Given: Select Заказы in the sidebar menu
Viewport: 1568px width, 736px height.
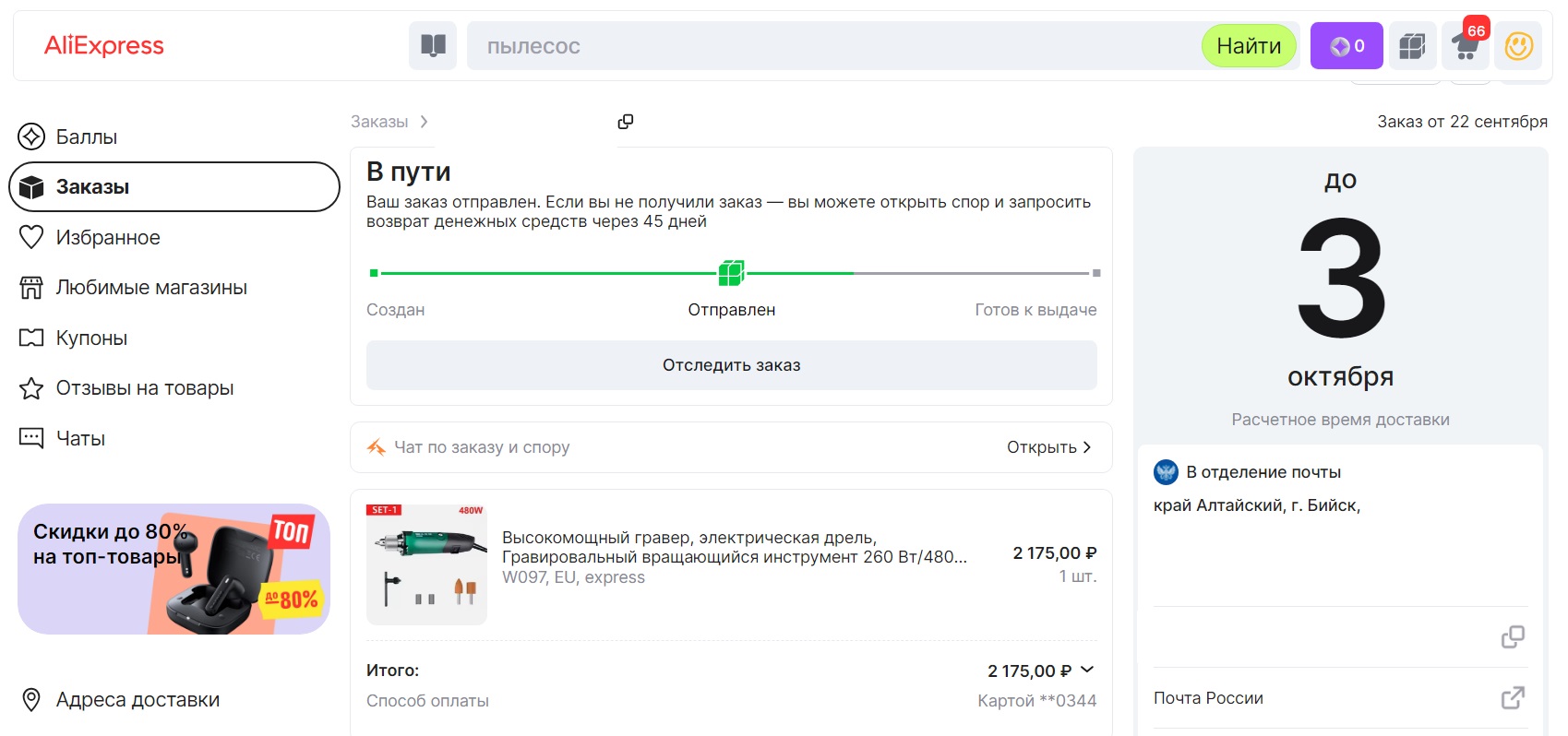Looking at the screenshot, I should point(174,187).
